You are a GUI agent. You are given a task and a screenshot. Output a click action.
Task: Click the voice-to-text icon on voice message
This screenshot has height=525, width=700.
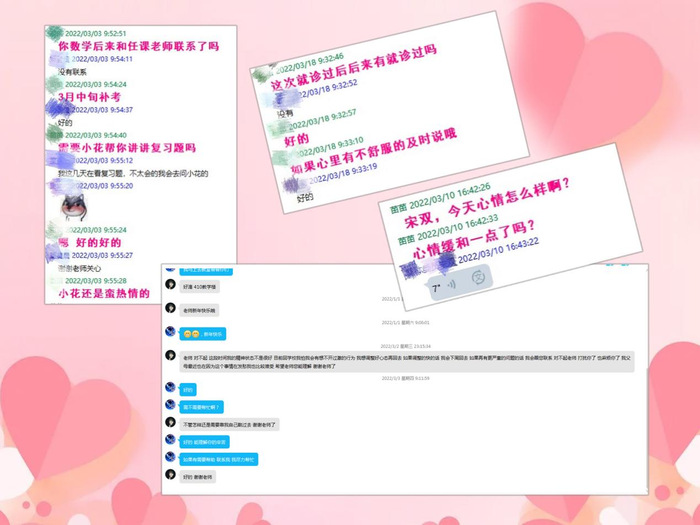tap(478, 276)
